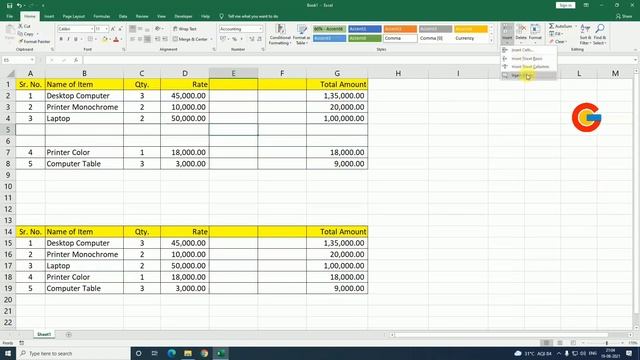
Task: Toggle Align Left
Action: click(133, 39)
